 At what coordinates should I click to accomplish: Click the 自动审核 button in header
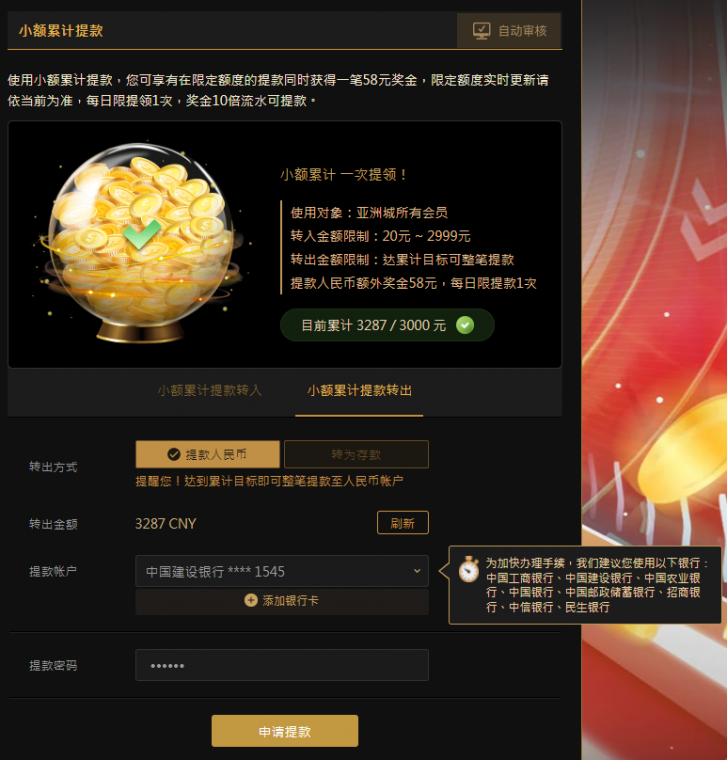[x=509, y=31]
